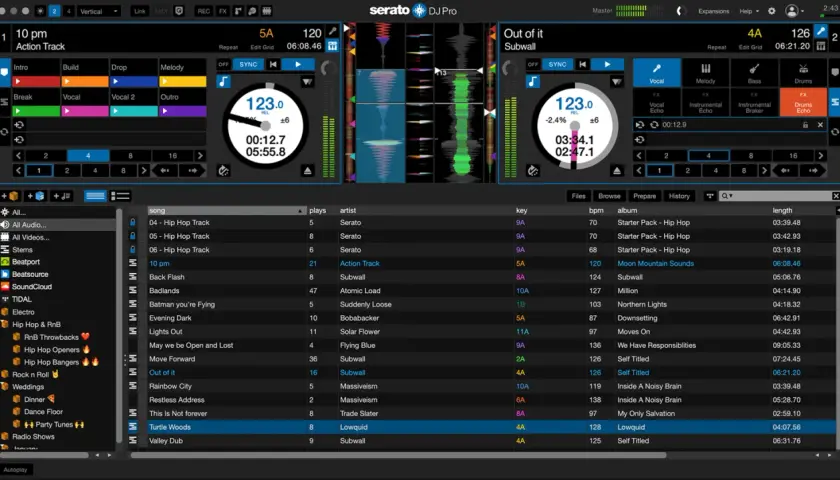
Task: Show smaller loop sizes arrow on Out of it deck
Action: tap(639, 156)
